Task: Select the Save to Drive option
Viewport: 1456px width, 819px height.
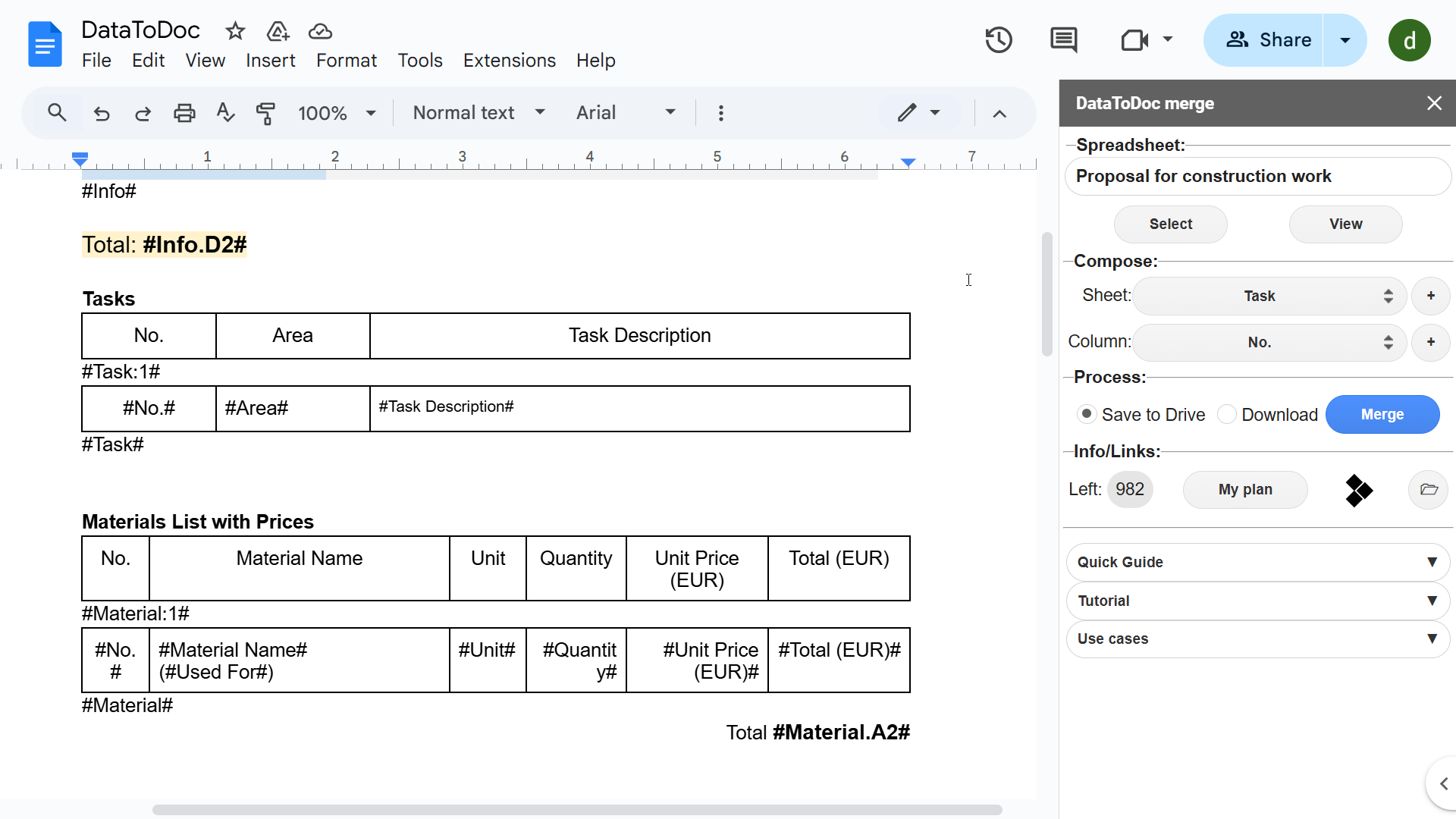Action: tap(1087, 414)
